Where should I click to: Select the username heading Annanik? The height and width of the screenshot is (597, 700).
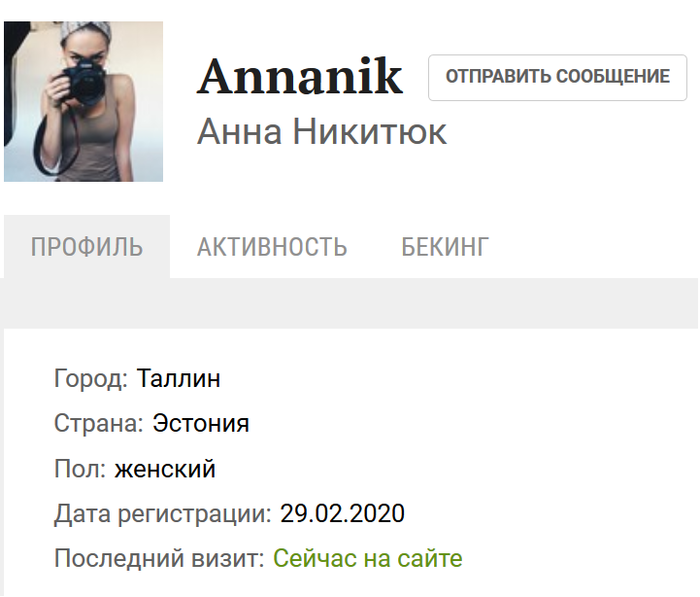(x=300, y=76)
